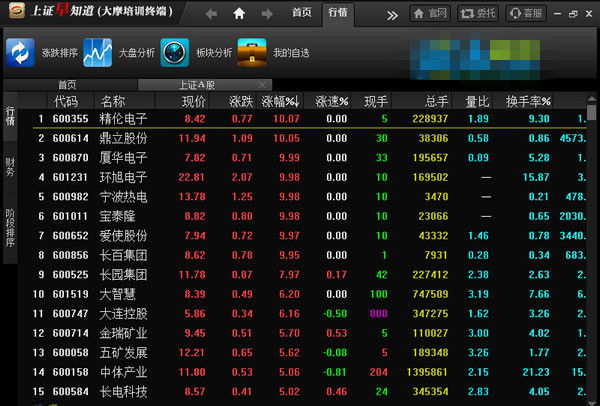The height and width of the screenshot is (406, 600).
Task: Open the 板块分析 label
Action: [214, 52]
